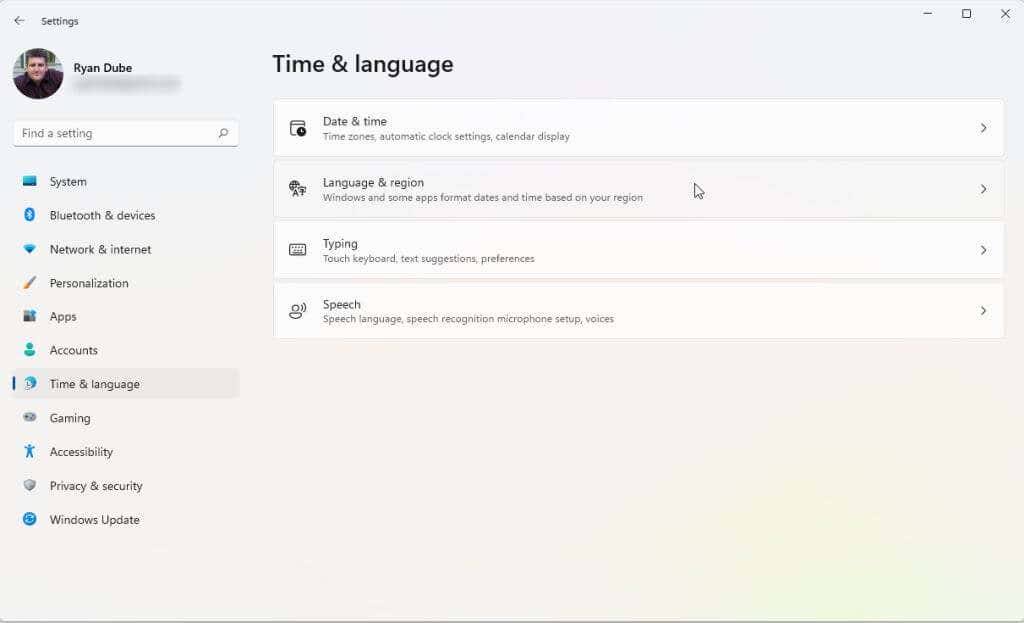
Task: Minimize the Settings window
Action: click(927, 14)
